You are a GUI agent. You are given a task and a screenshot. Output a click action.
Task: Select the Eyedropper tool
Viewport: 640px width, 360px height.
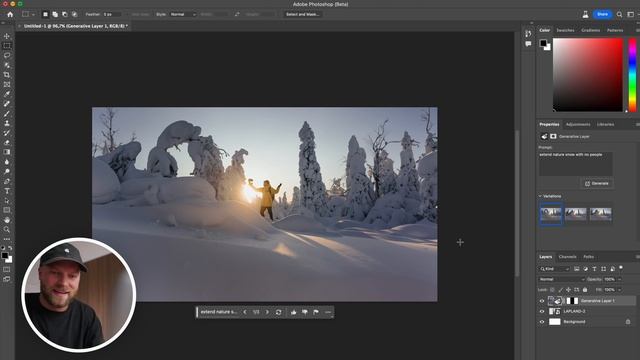[7, 94]
